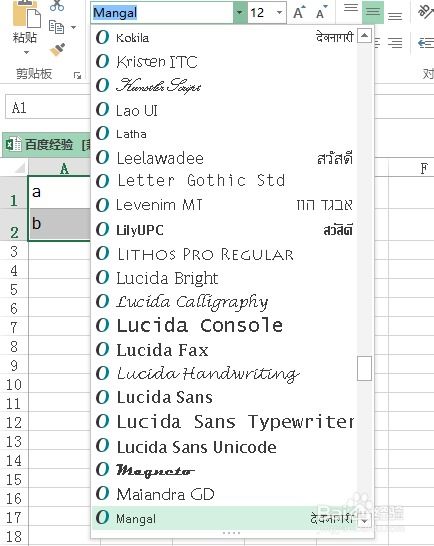Image resolution: width=434 pixels, height=546 pixels.
Task: Choose Lao UI font
Action: pyautogui.click(x=224, y=110)
